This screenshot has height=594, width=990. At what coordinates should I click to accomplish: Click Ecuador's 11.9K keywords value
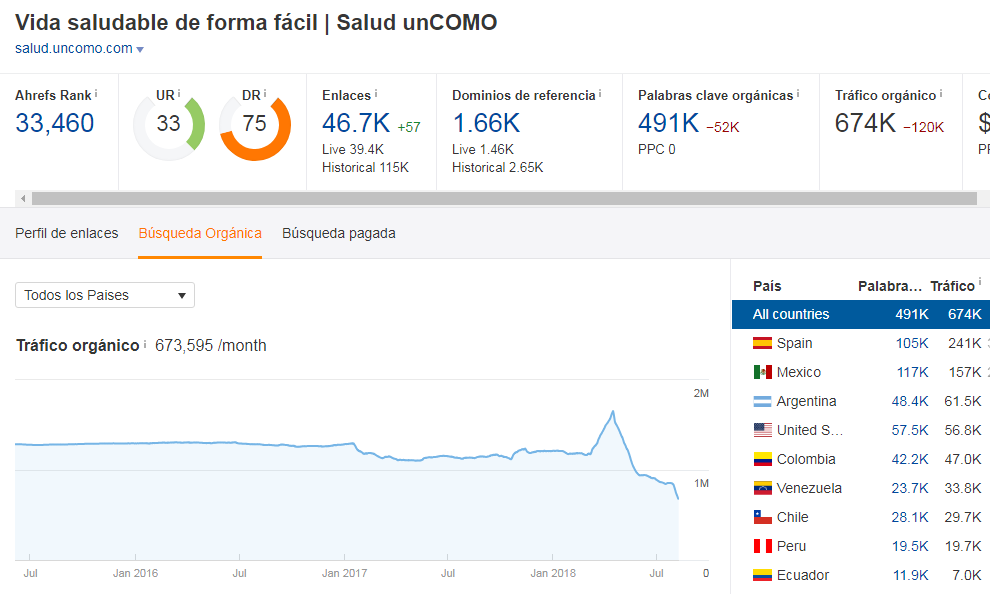click(x=910, y=575)
